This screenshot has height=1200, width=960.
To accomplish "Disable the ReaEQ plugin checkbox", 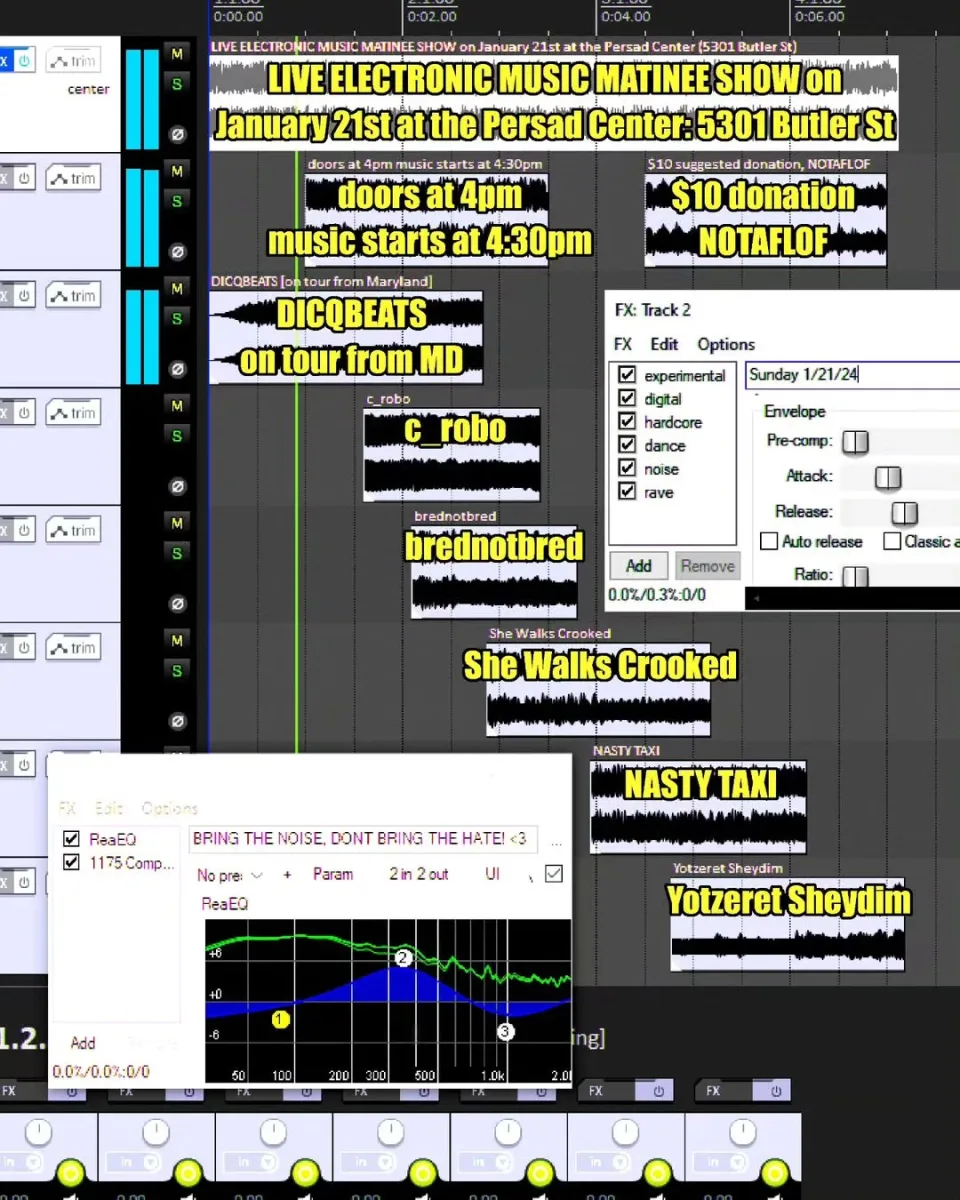I will (x=71, y=839).
